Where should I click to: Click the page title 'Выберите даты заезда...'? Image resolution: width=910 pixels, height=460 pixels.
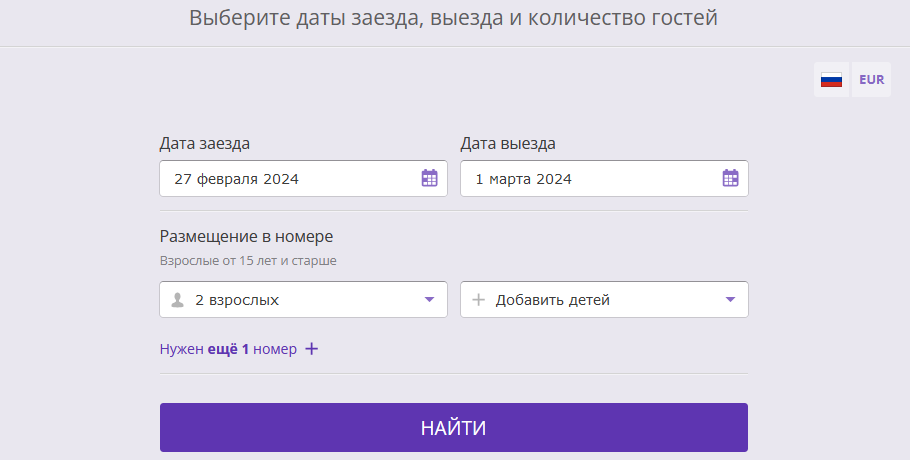[x=453, y=18]
